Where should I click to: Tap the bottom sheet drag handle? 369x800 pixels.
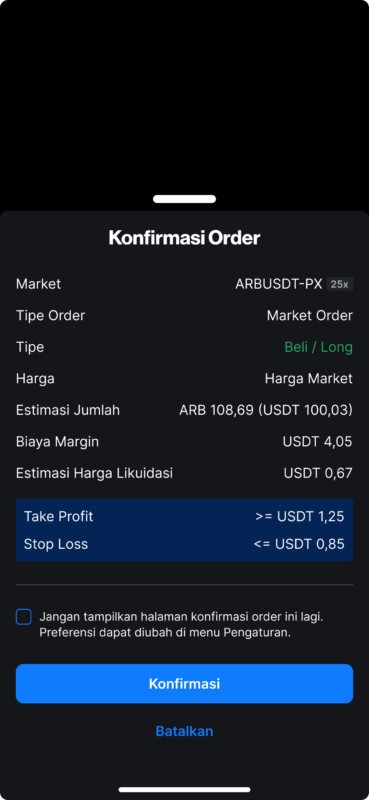[x=184, y=199]
